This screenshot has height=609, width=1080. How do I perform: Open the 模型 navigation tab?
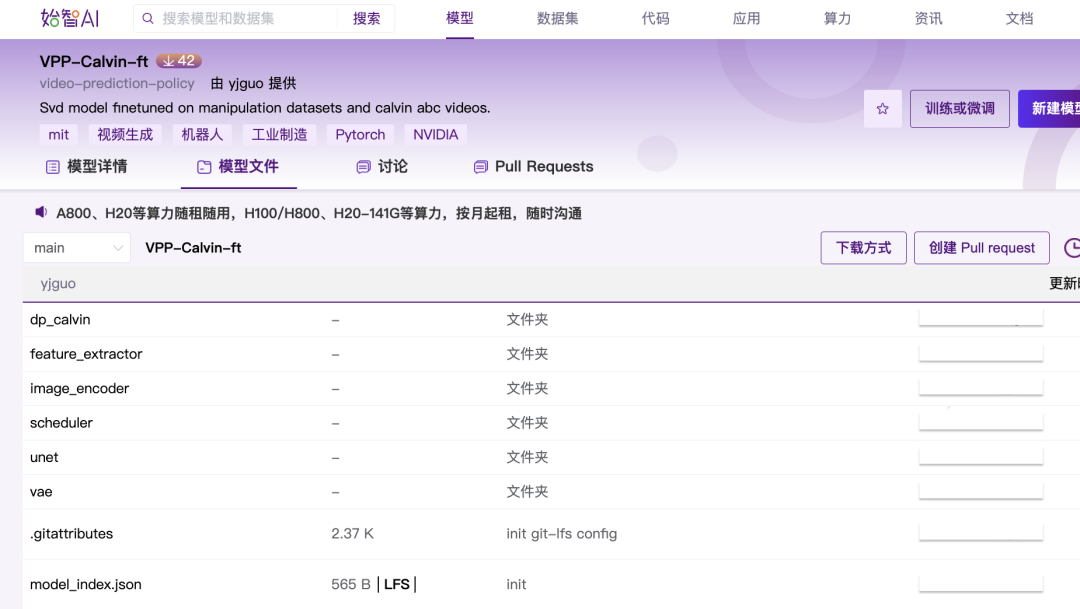point(459,18)
